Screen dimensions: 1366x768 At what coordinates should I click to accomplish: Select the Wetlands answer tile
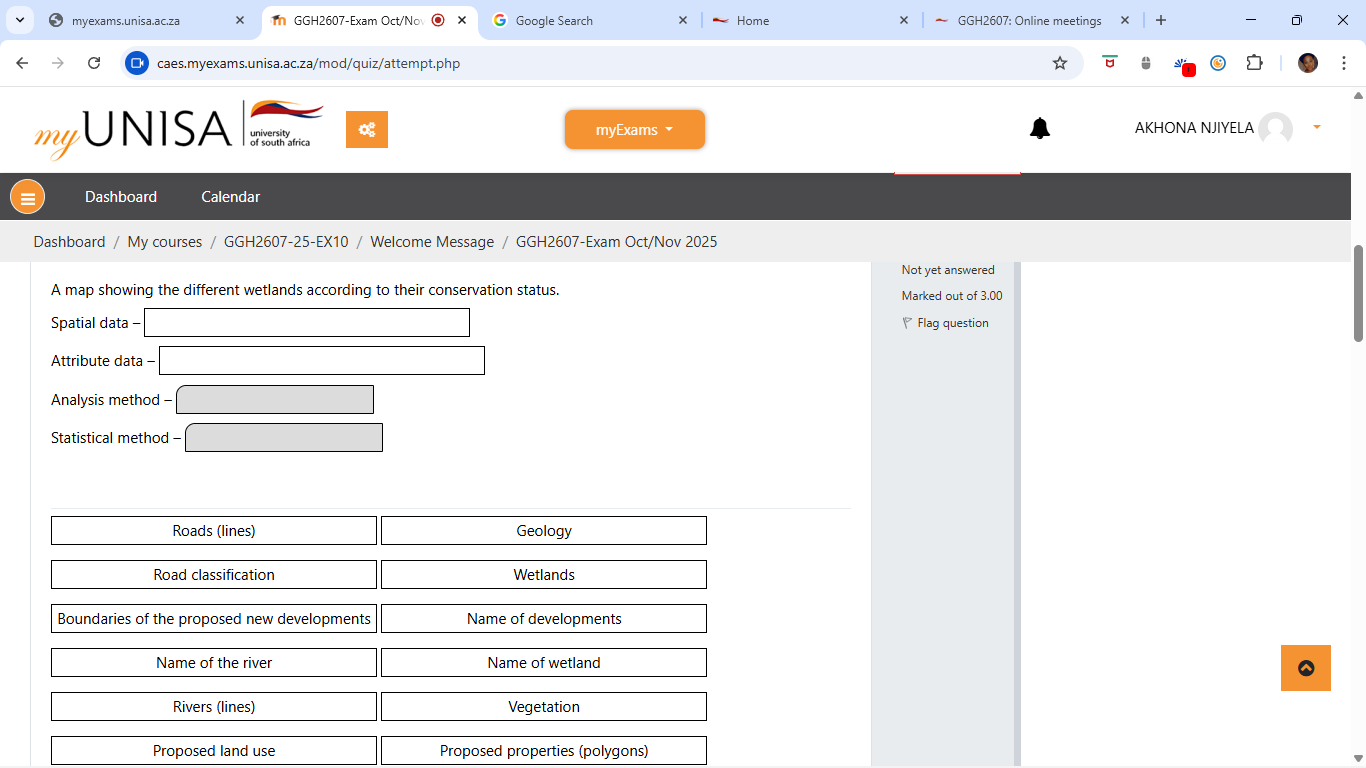pos(544,575)
